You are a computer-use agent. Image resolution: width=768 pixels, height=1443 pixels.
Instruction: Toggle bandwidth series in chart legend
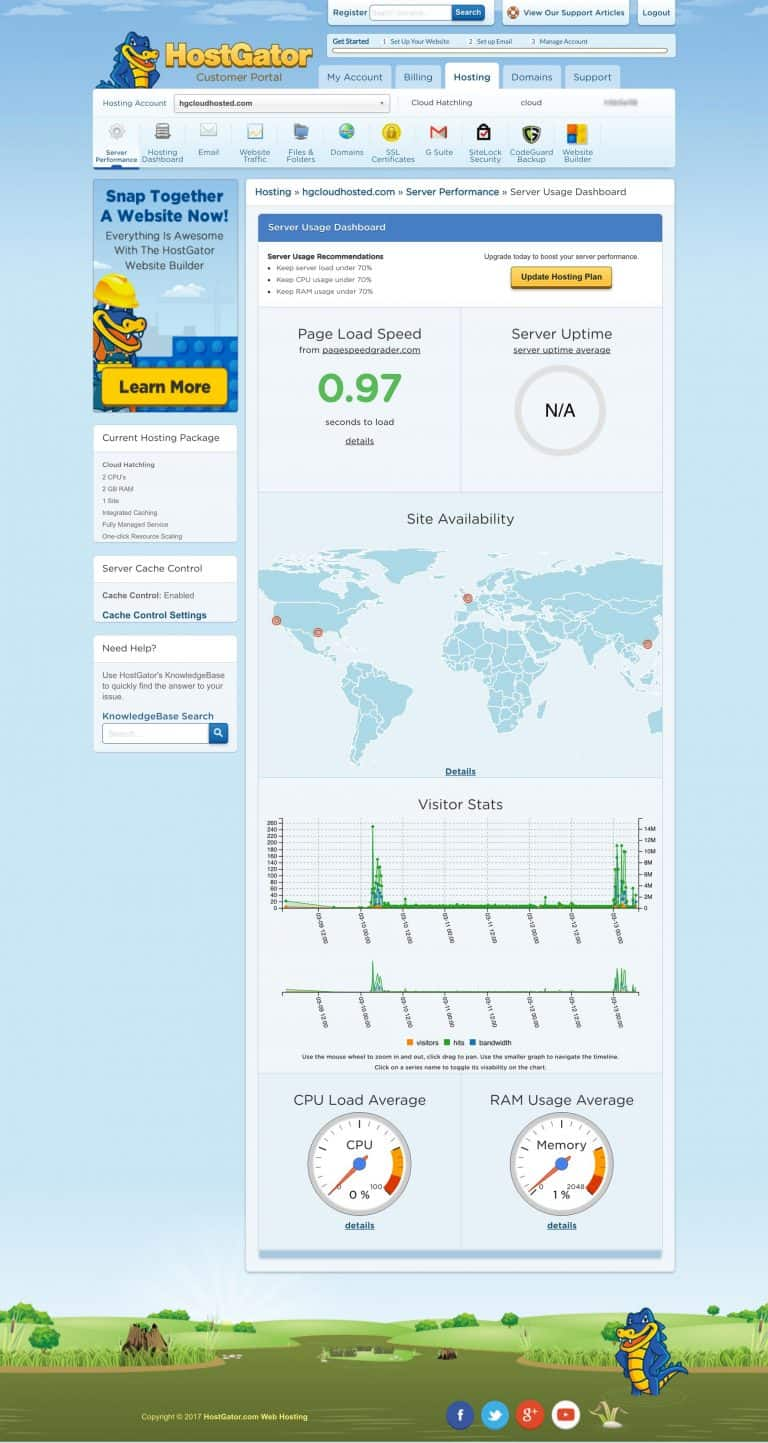[490, 1043]
